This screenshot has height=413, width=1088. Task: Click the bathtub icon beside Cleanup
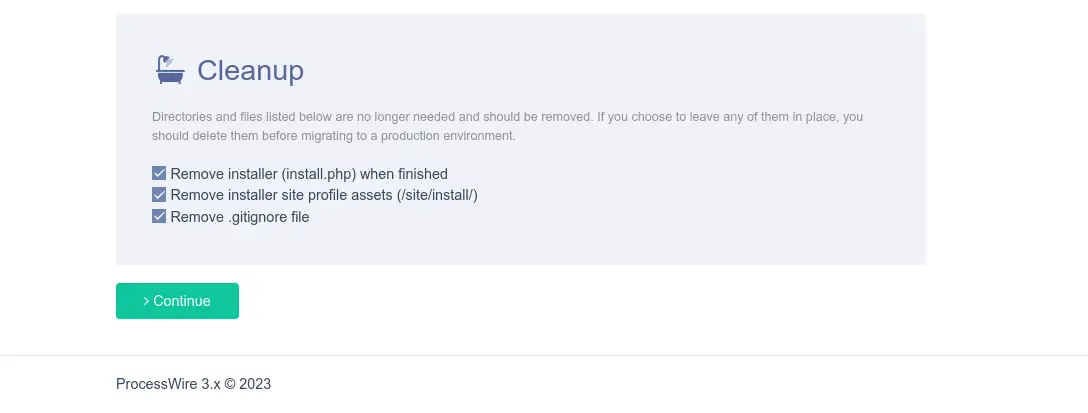click(x=169, y=70)
